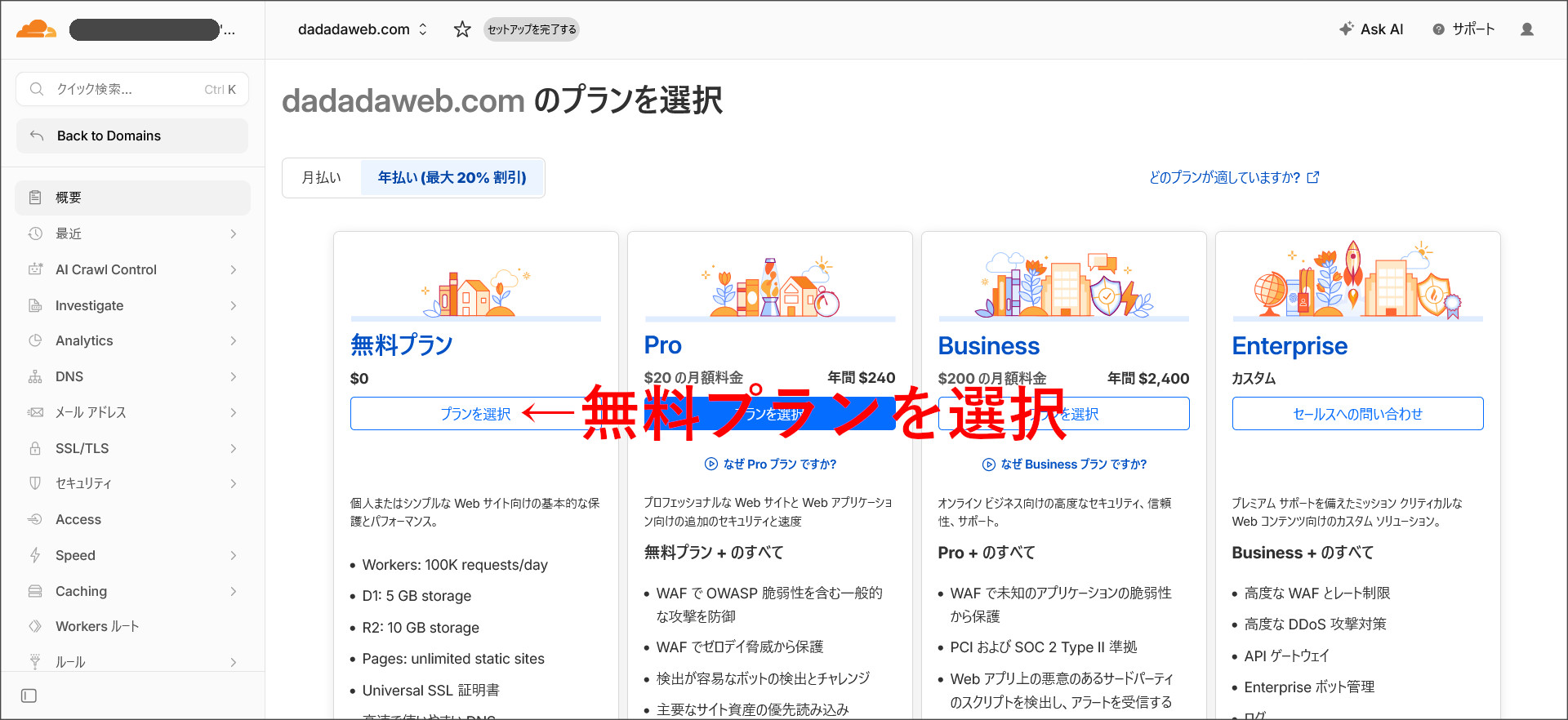1568x720 pixels.
Task: Click the セットアップを完了する badge
Action: pos(532,29)
